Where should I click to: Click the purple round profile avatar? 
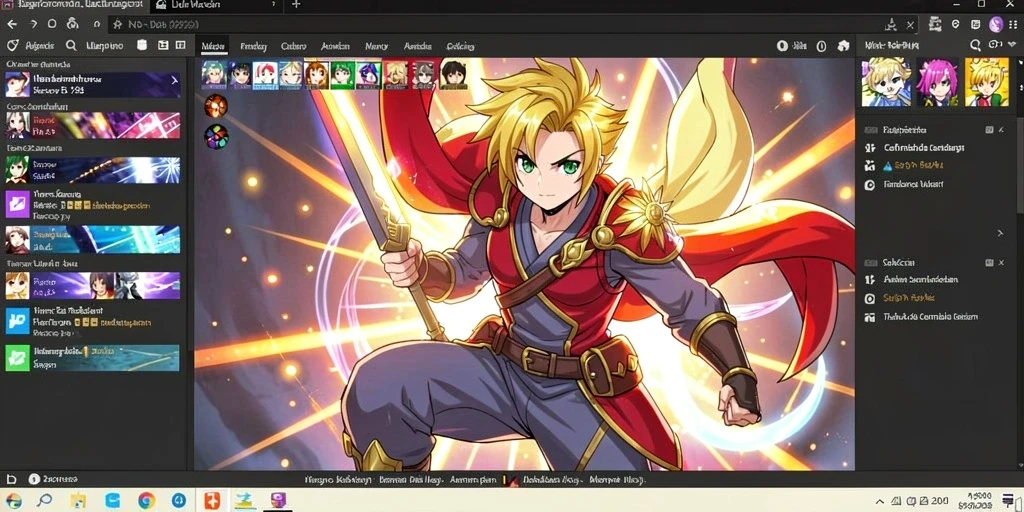tap(995, 24)
